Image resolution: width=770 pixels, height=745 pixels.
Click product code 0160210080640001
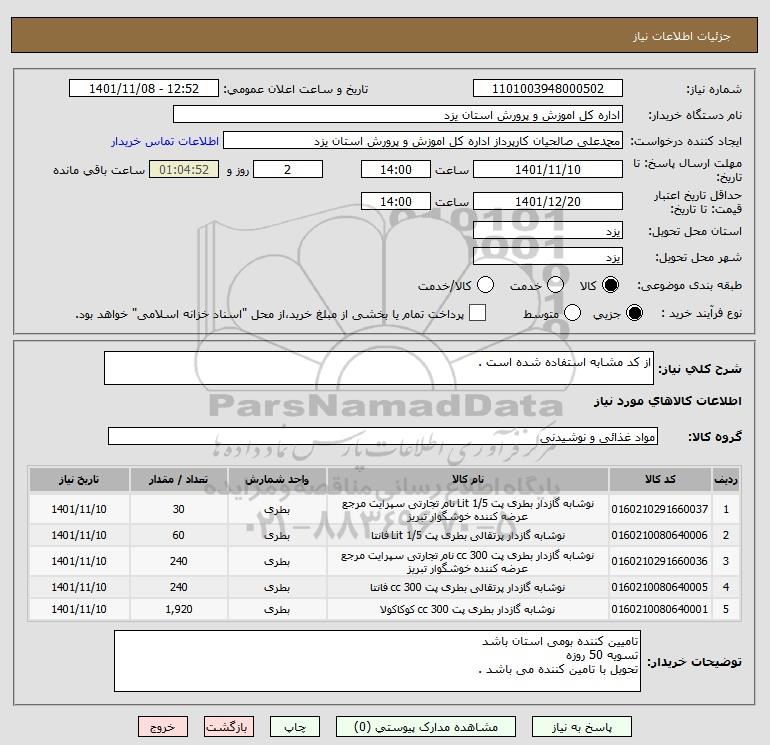point(660,609)
